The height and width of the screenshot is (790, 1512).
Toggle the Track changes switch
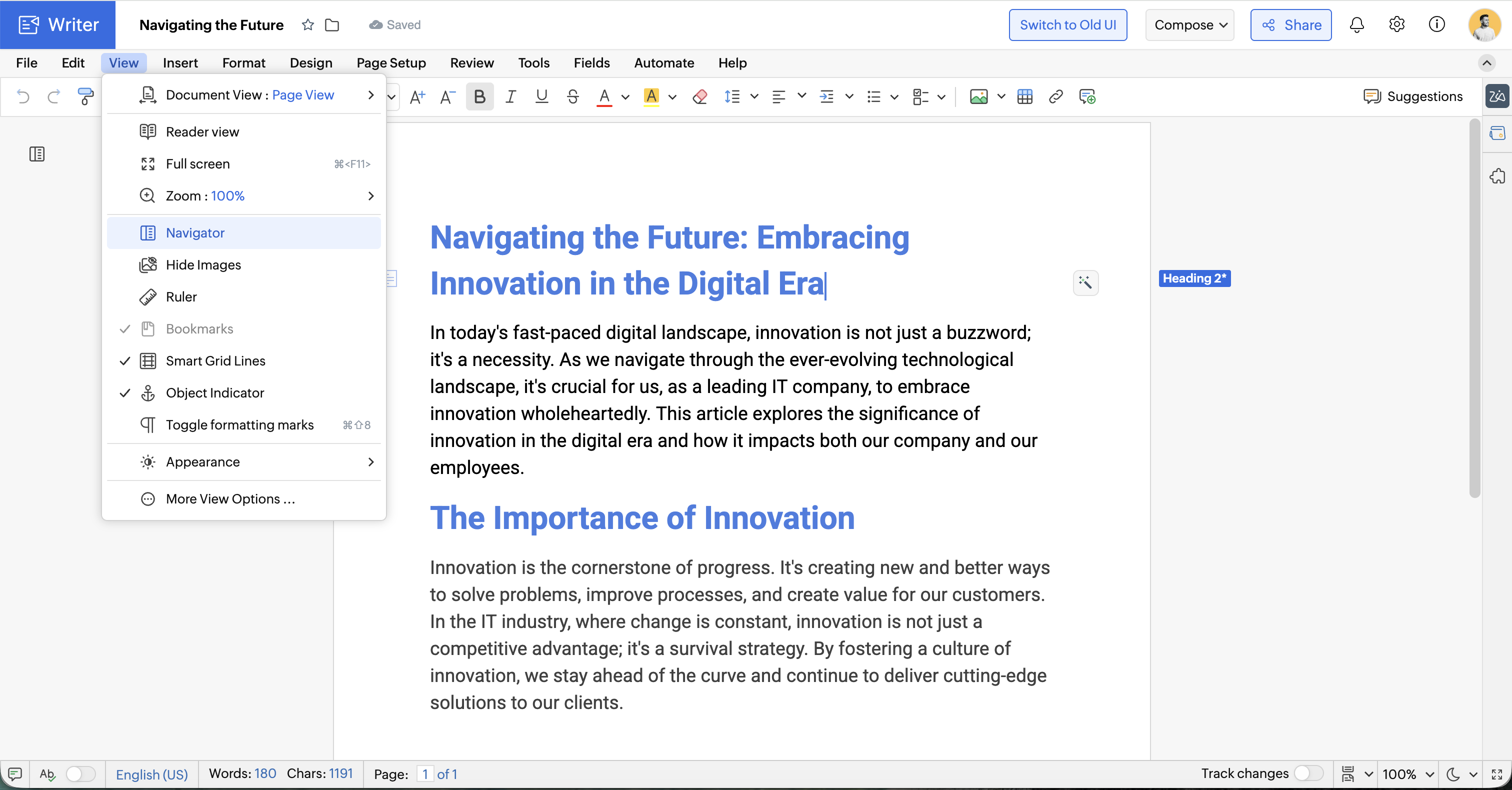click(1308, 773)
